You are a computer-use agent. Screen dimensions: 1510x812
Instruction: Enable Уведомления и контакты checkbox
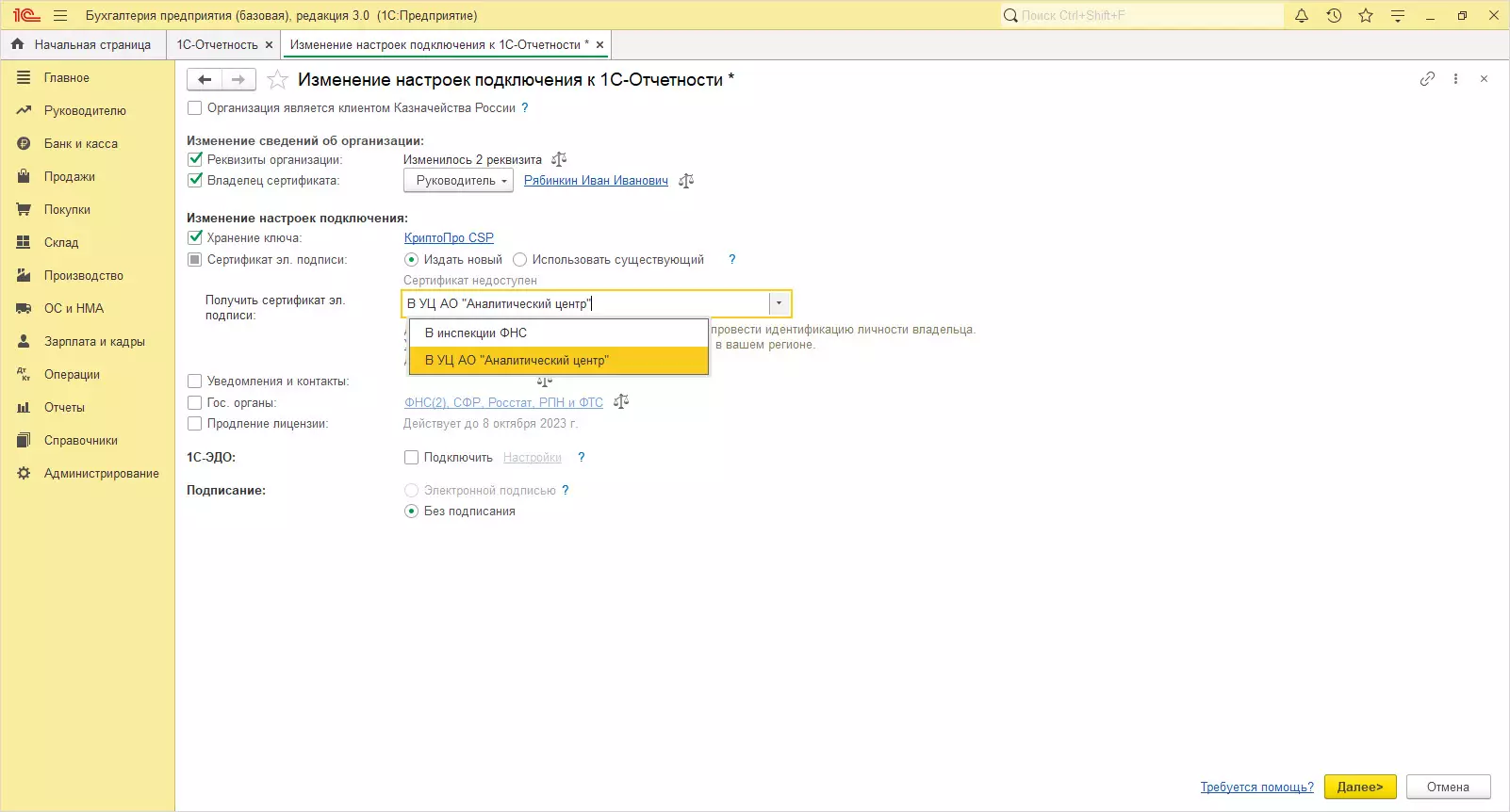[x=195, y=382]
